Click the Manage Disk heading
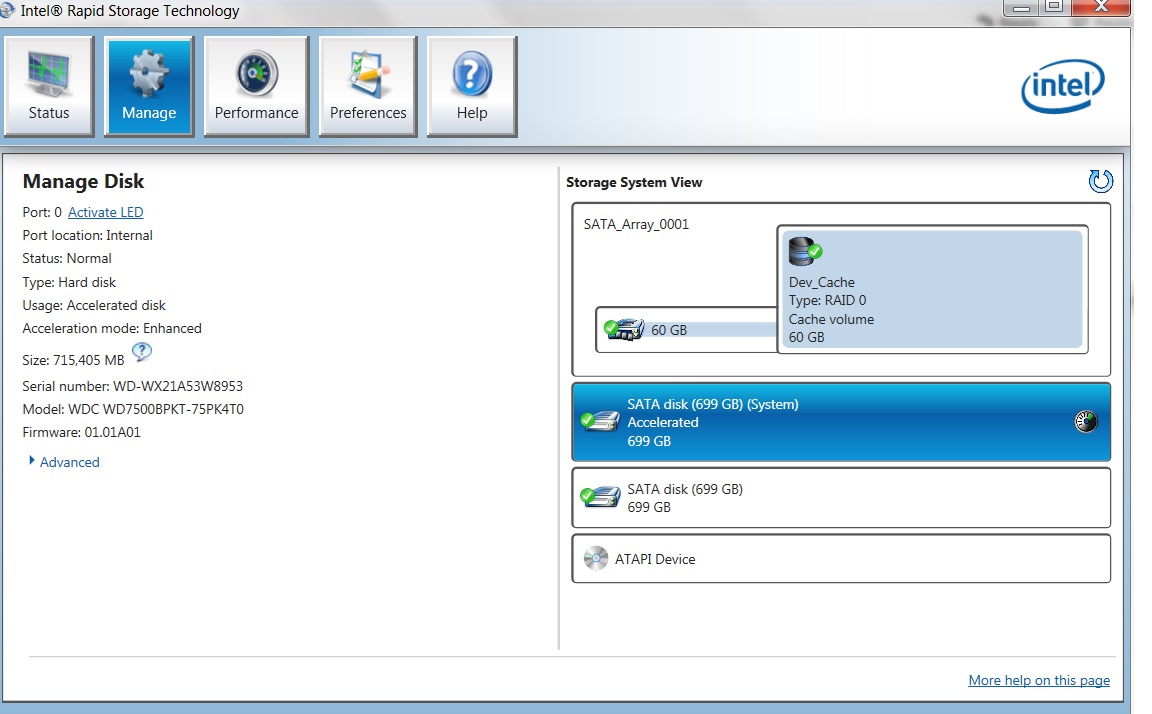 tap(84, 181)
